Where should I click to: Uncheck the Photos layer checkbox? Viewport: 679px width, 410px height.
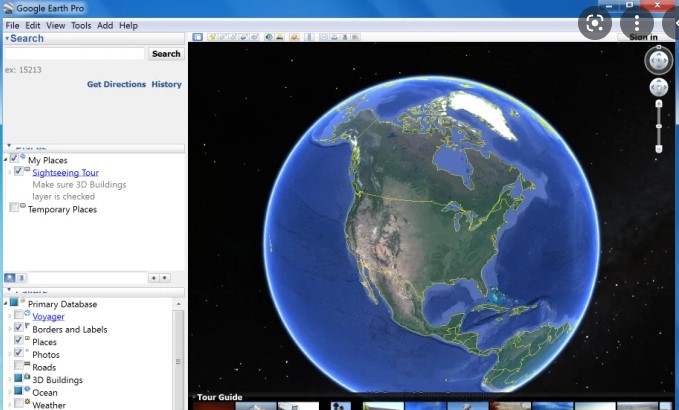point(18,352)
